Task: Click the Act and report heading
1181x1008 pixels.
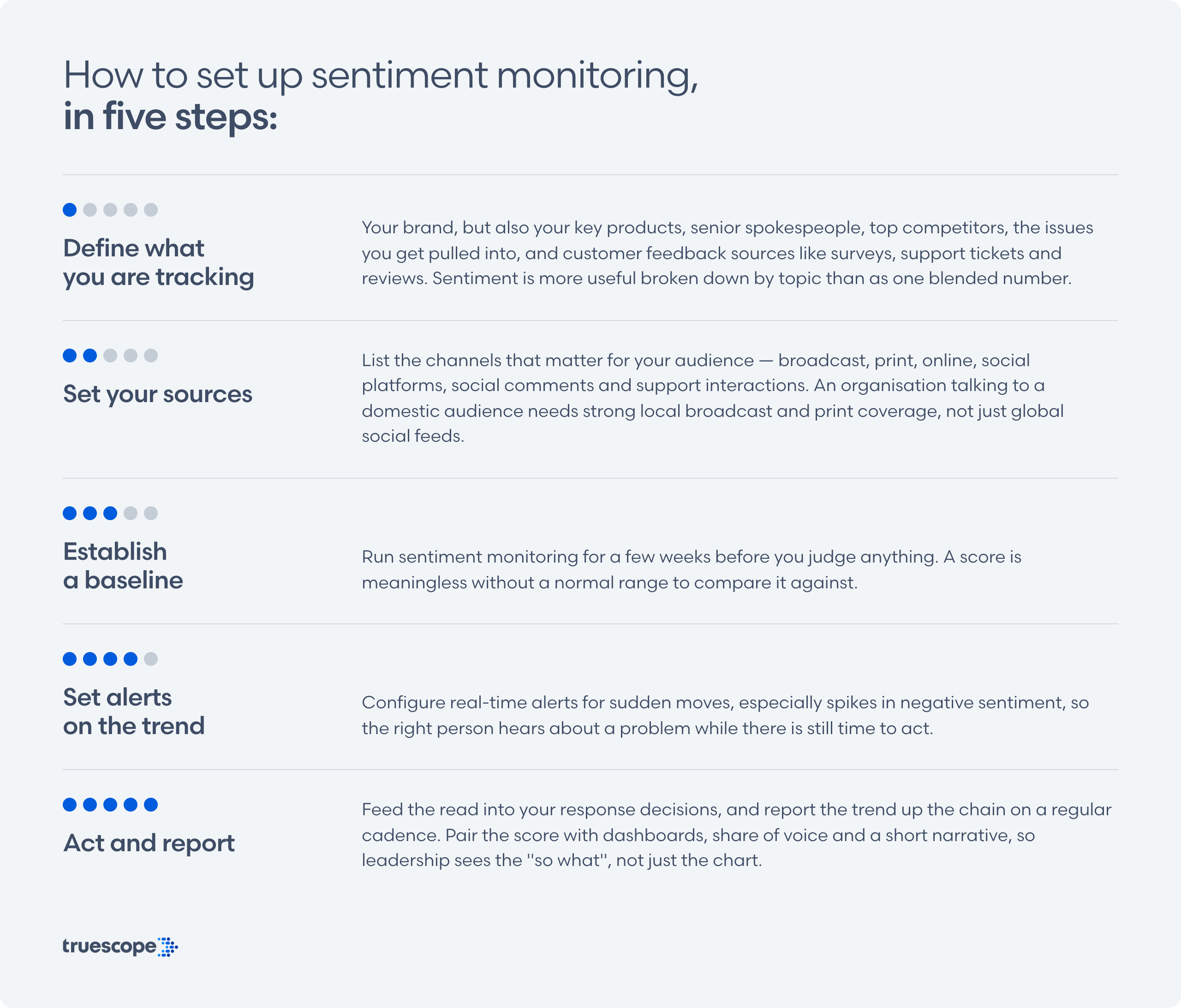Action: point(149,843)
